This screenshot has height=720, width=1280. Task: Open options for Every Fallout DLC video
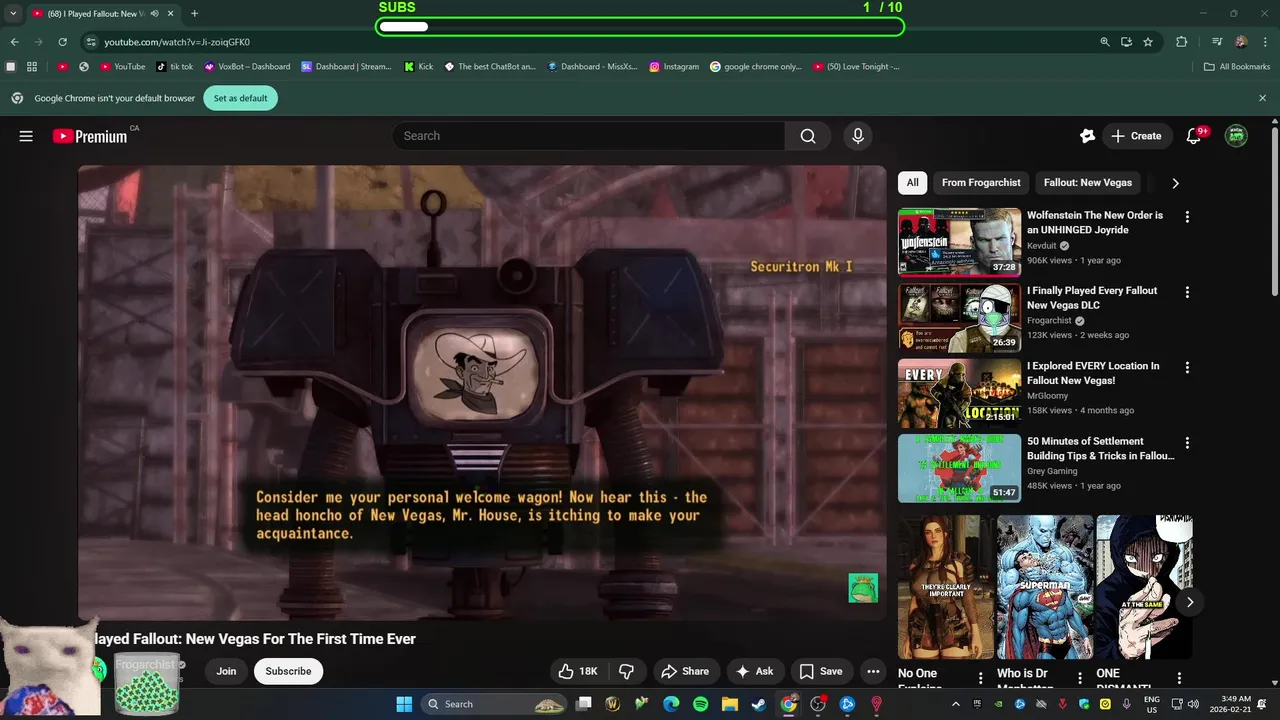pyautogui.click(x=1187, y=292)
